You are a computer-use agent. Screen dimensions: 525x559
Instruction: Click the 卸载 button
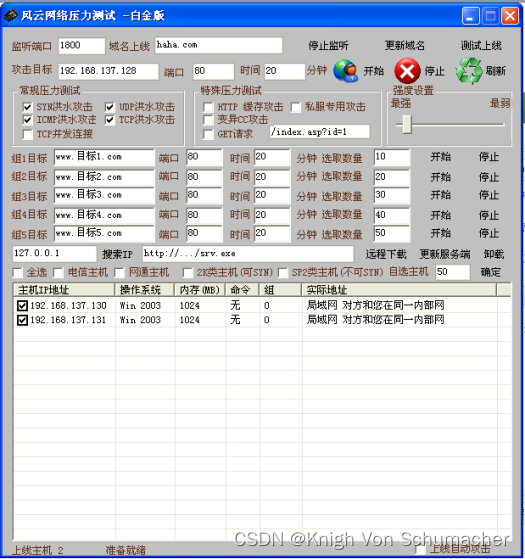coord(494,254)
